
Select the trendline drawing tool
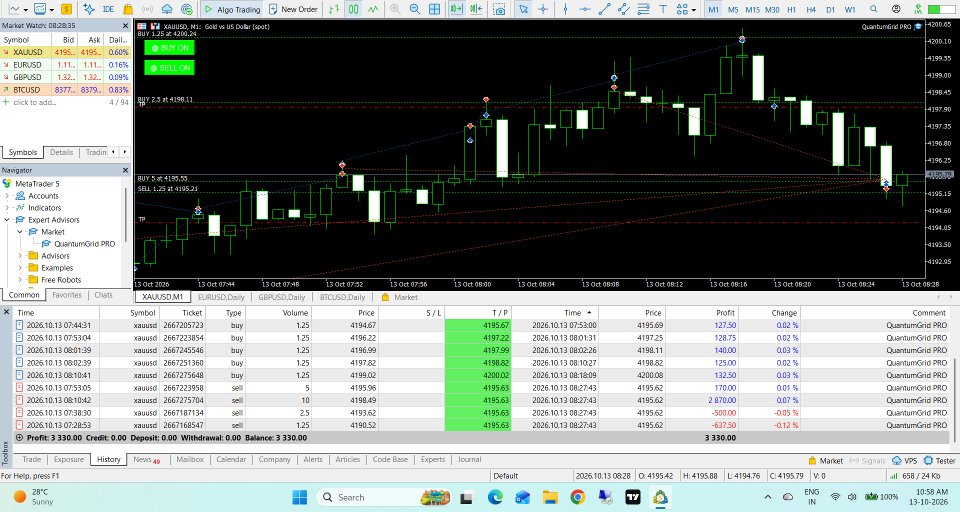[x=604, y=9]
